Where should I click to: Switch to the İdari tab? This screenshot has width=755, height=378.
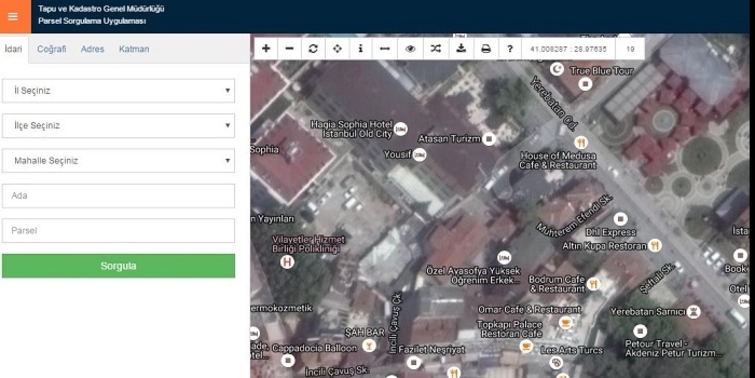[x=13, y=49]
